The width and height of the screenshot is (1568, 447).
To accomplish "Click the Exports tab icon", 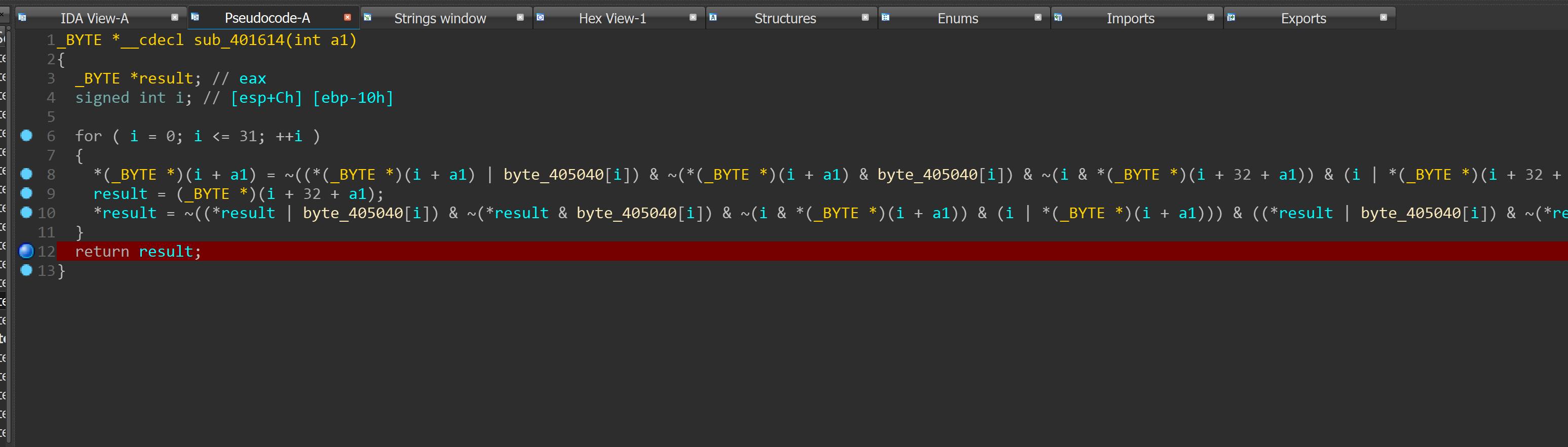I will pos(1231,18).
